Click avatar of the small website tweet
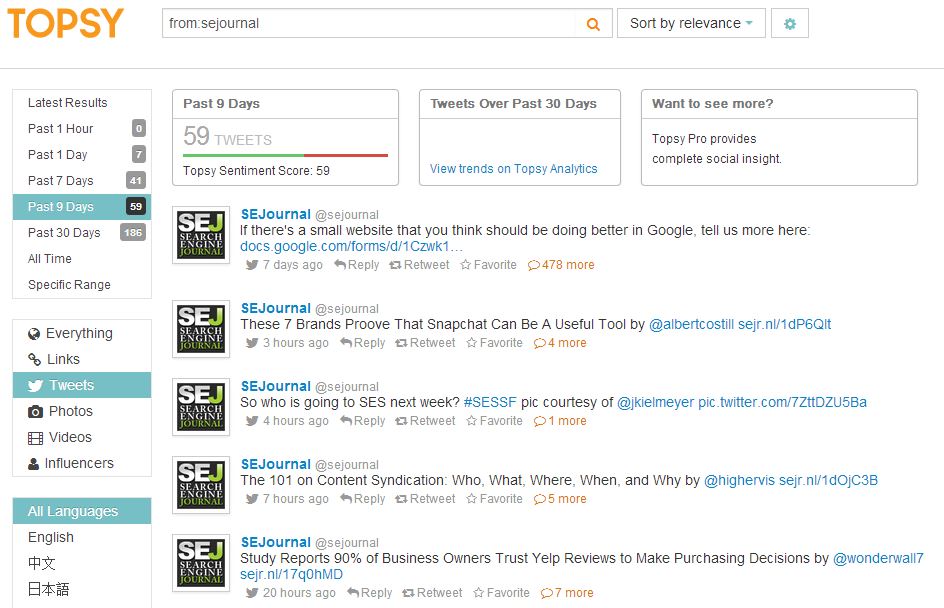The height and width of the screenshot is (608, 944). [x=201, y=235]
